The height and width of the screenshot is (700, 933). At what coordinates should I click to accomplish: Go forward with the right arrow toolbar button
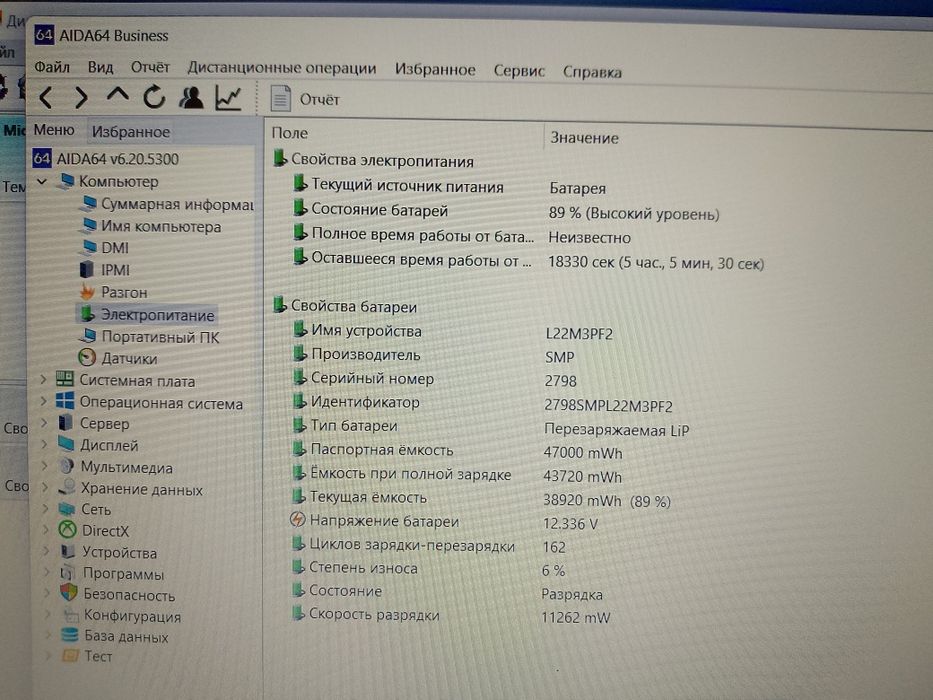point(81,97)
